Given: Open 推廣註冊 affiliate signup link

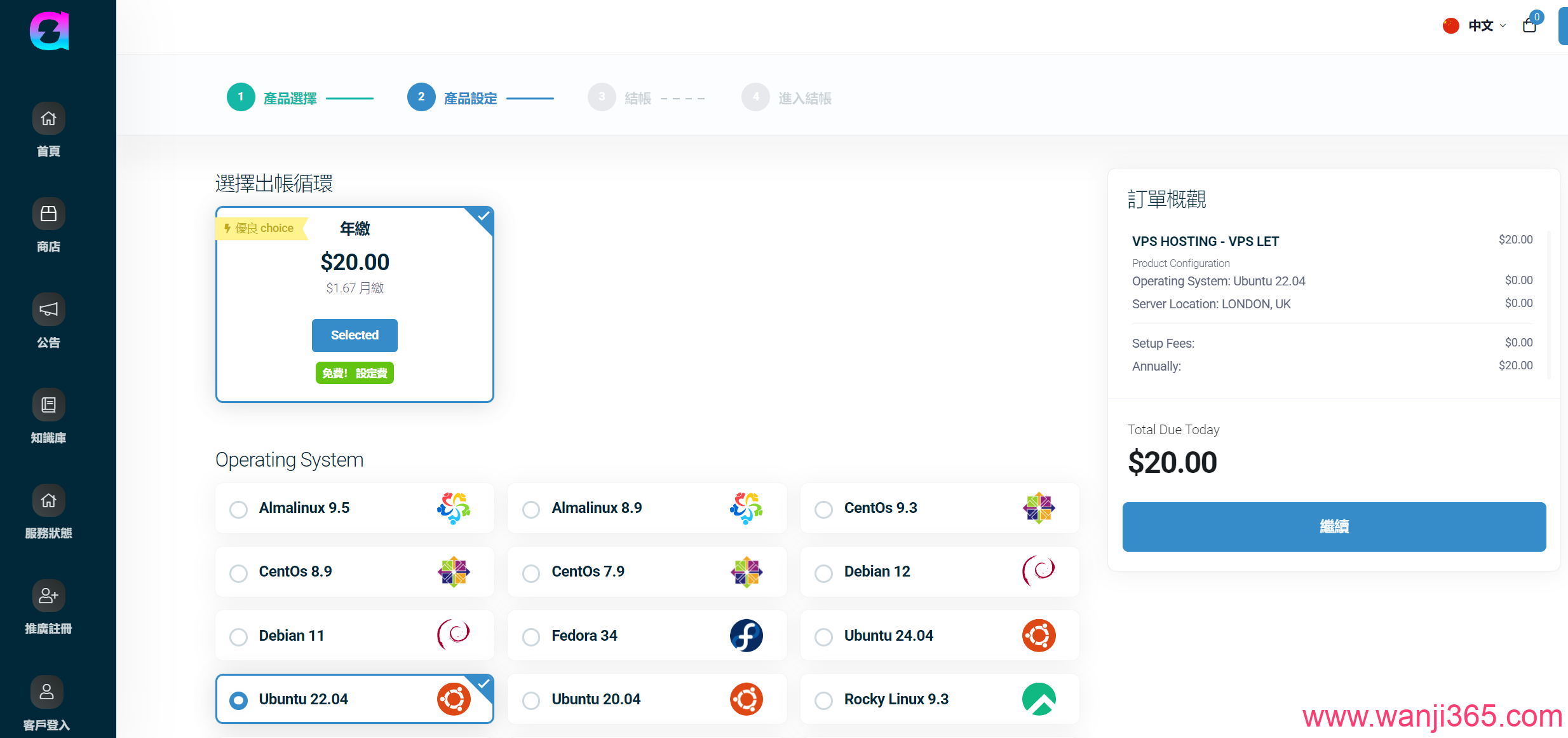Looking at the screenshot, I should click(x=48, y=628).
